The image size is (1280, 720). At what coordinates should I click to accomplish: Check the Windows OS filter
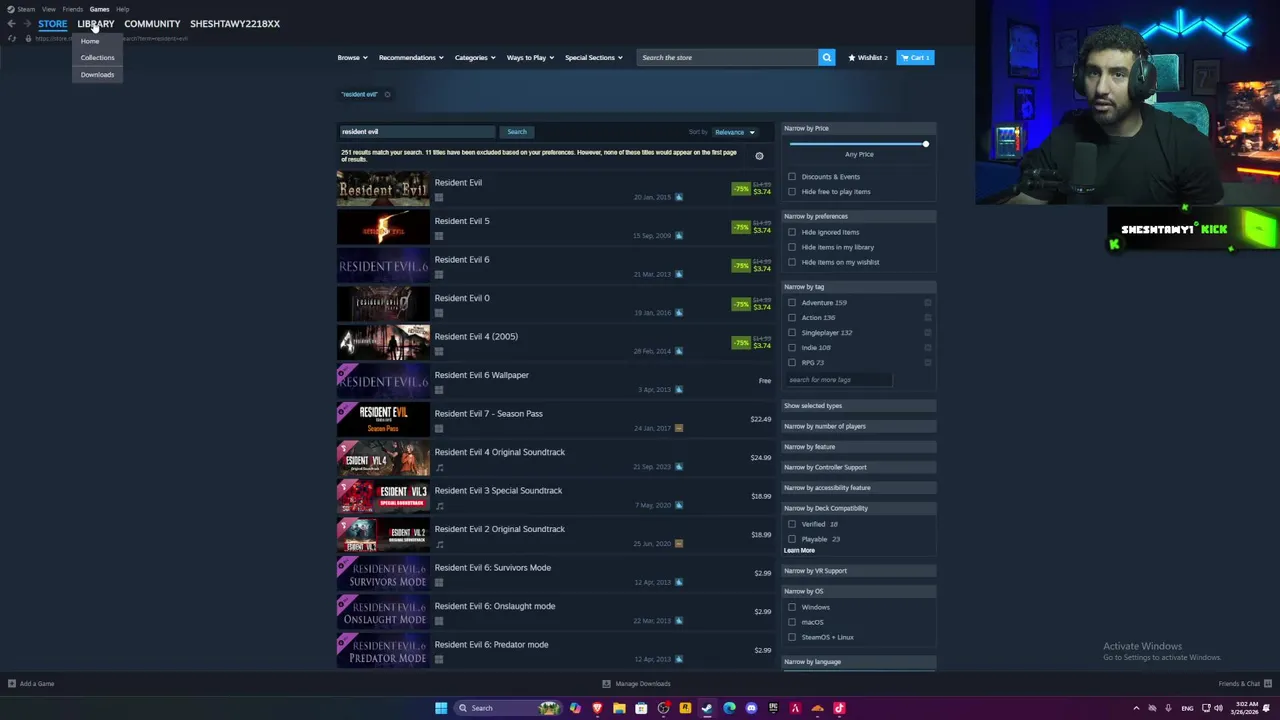(792, 607)
